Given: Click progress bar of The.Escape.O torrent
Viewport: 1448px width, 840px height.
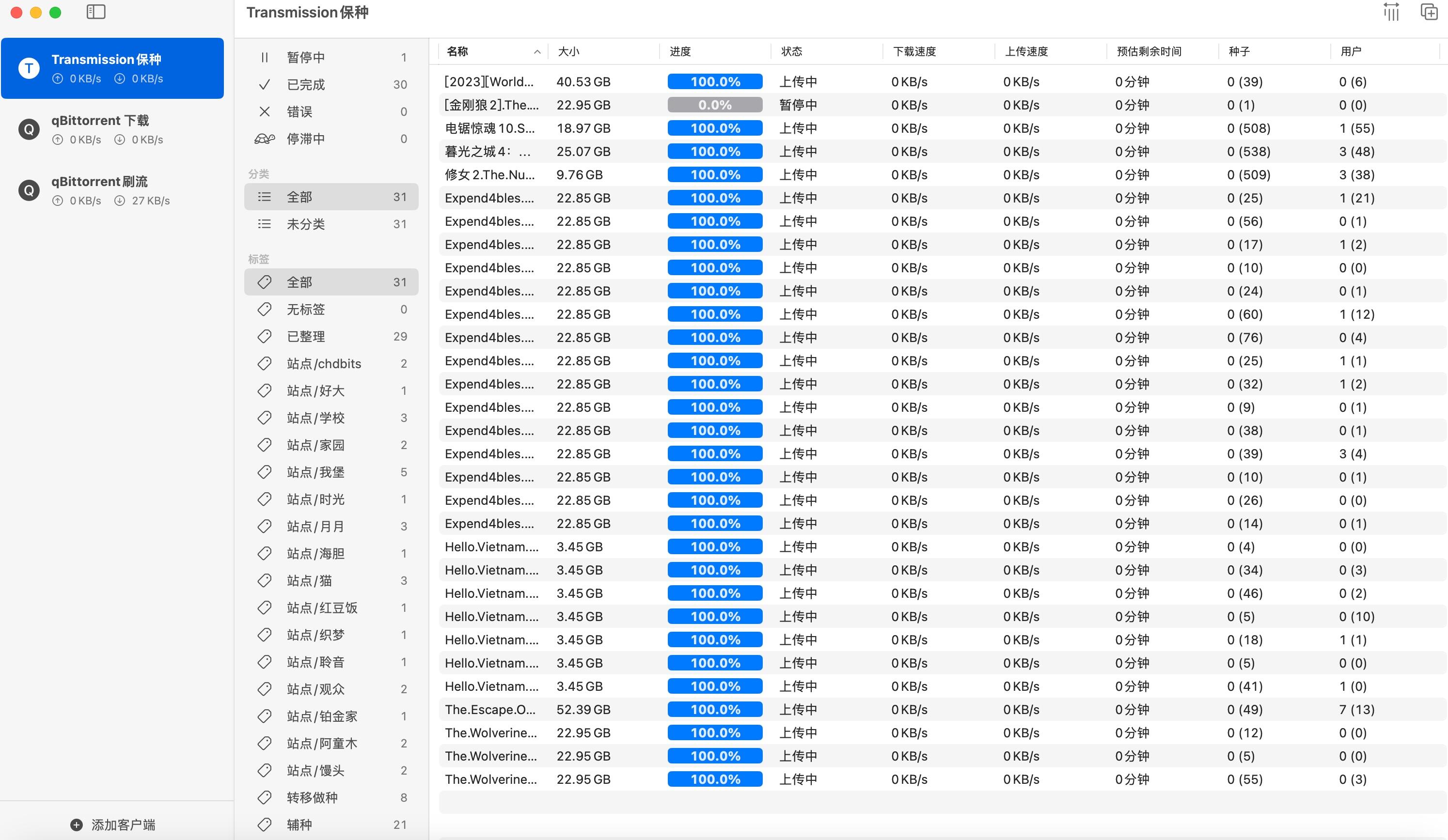Looking at the screenshot, I should click(x=715, y=710).
